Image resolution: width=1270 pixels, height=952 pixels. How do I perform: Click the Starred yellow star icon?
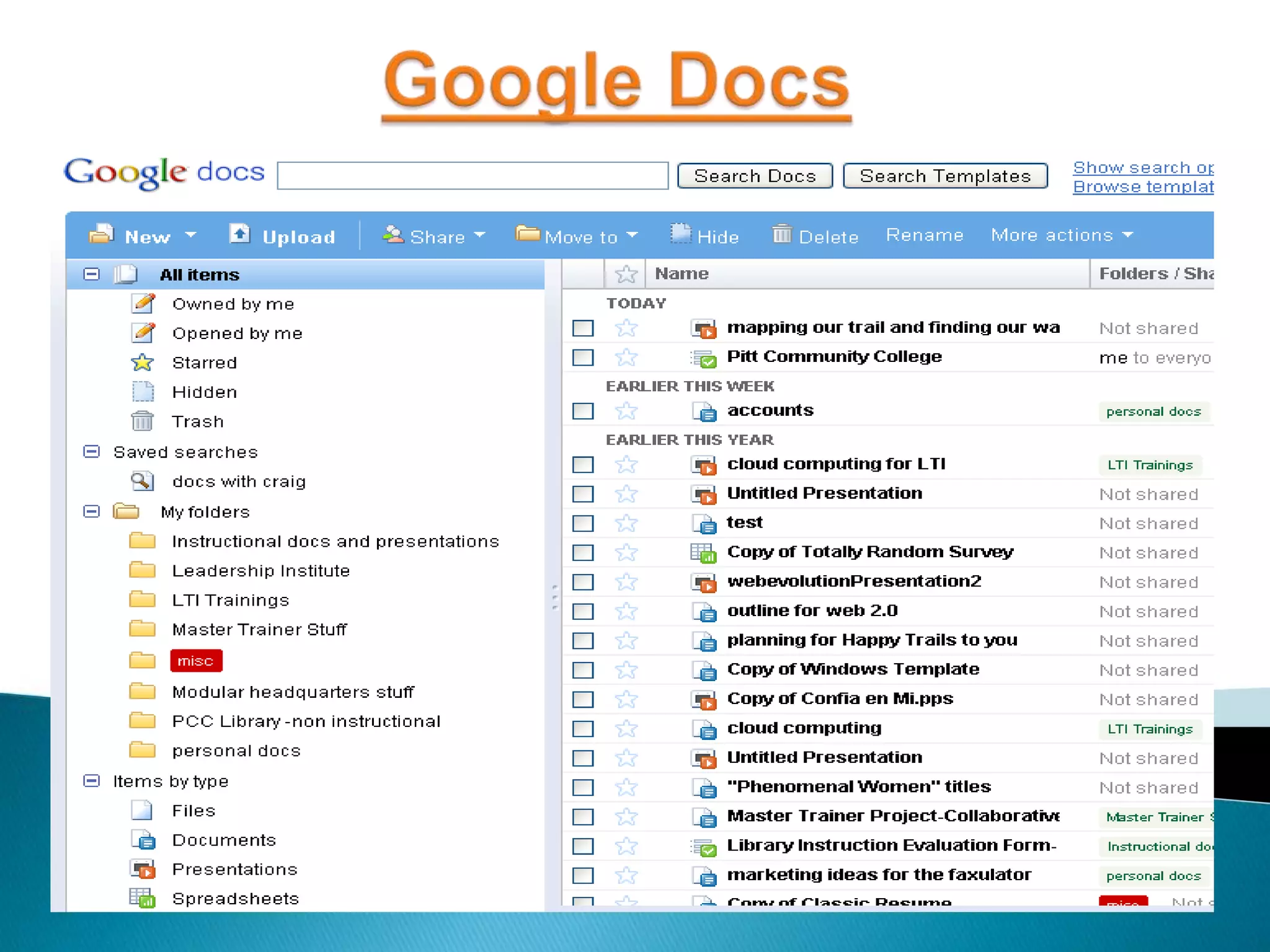click(142, 362)
